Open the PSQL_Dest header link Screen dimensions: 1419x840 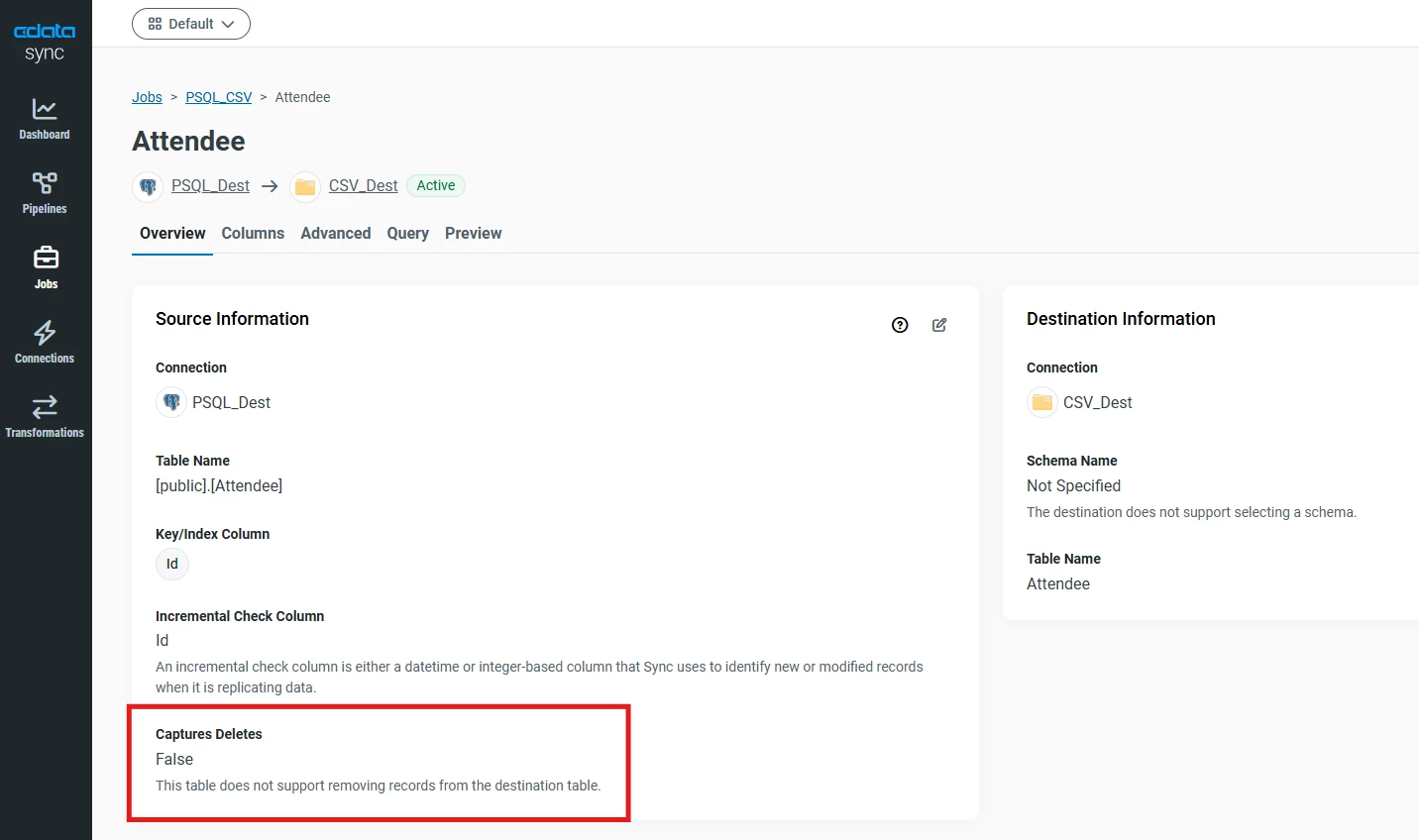coord(210,186)
